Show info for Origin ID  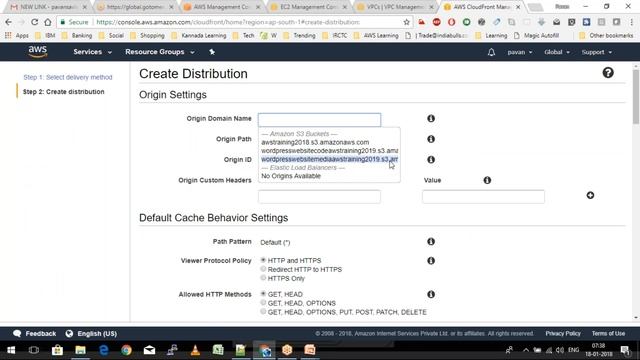[x=431, y=160]
